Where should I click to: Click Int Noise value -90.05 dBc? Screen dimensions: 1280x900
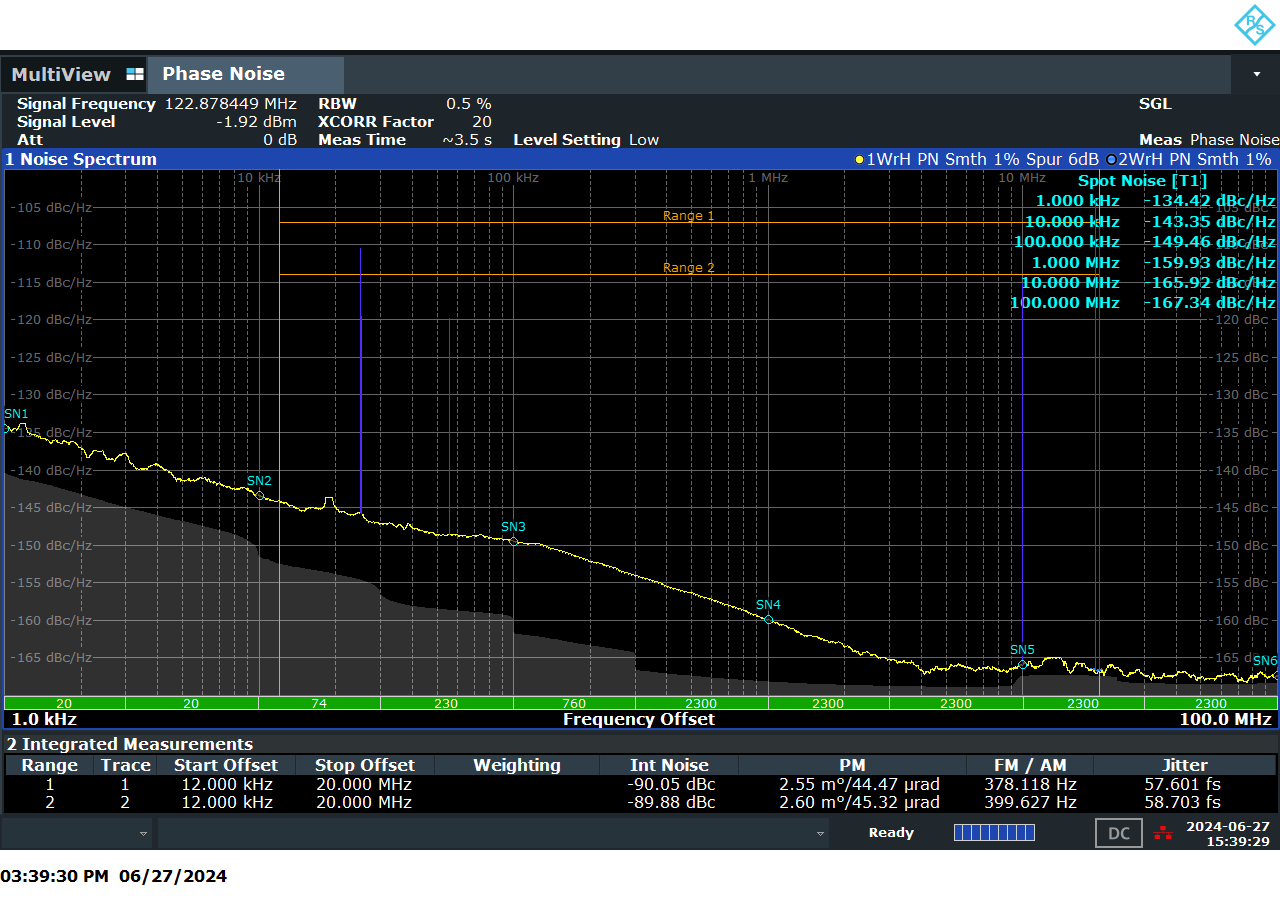click(671, 784)
